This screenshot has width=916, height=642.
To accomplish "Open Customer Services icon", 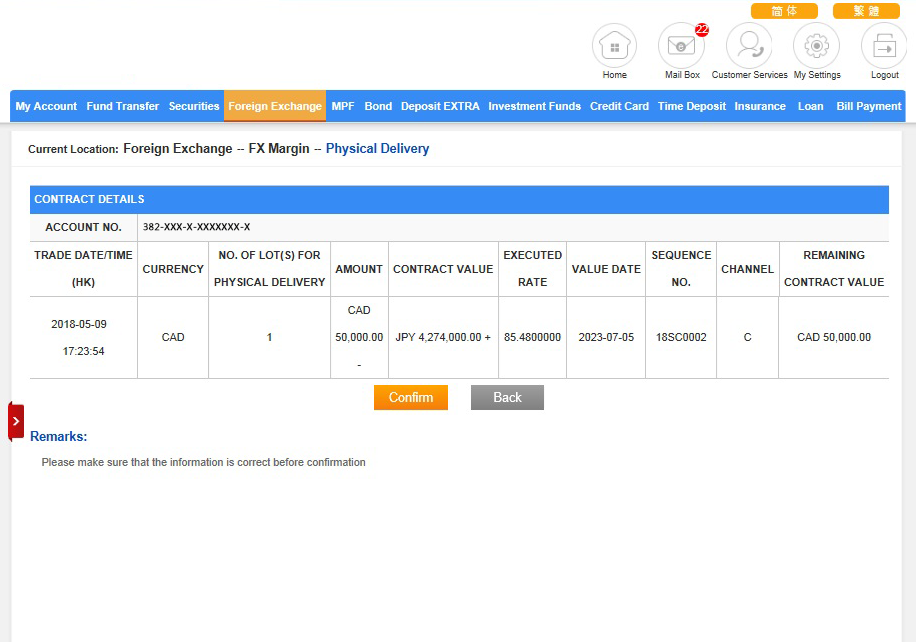I will 749,46.
